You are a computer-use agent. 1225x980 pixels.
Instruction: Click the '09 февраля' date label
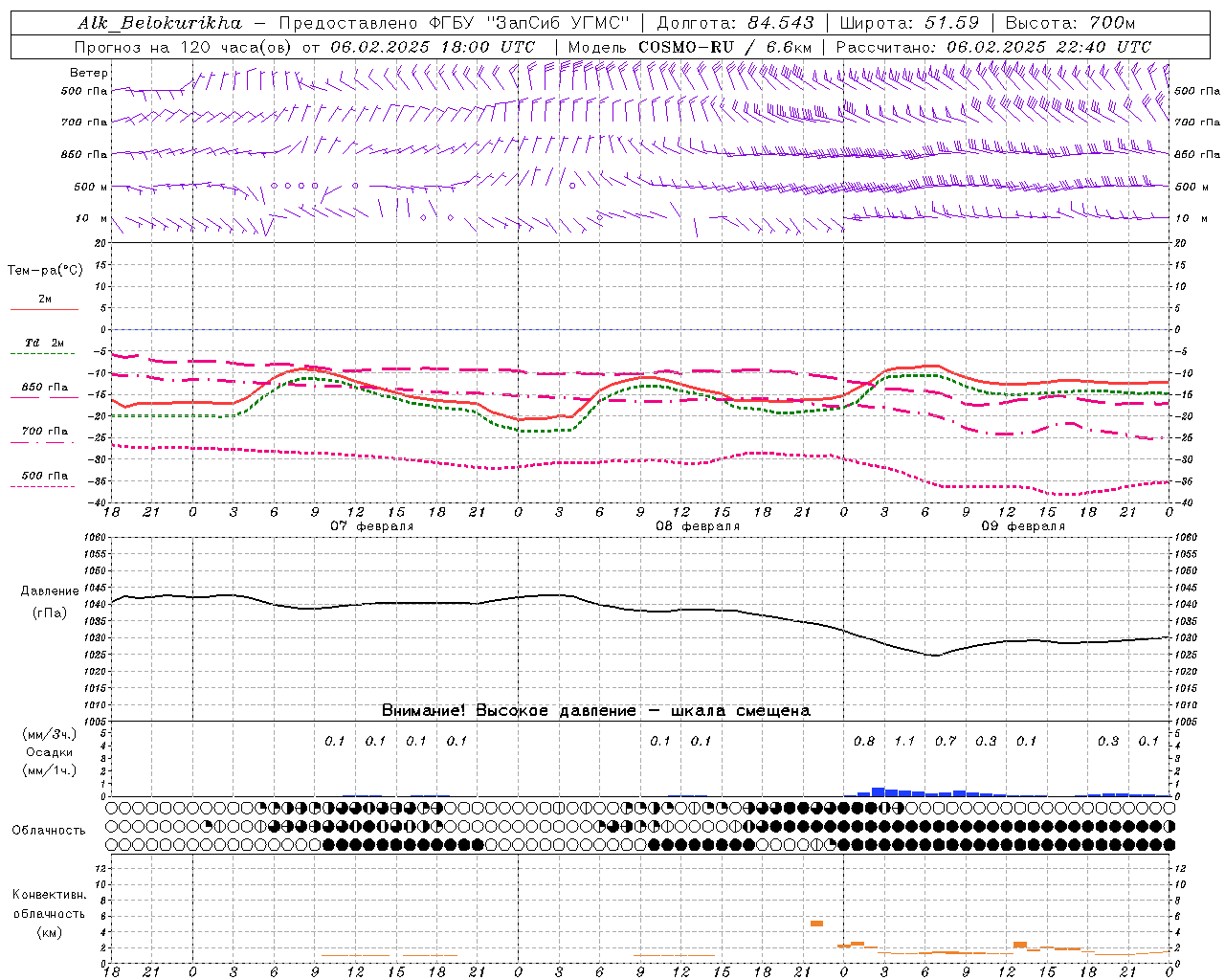click(x=1023, y=526)
